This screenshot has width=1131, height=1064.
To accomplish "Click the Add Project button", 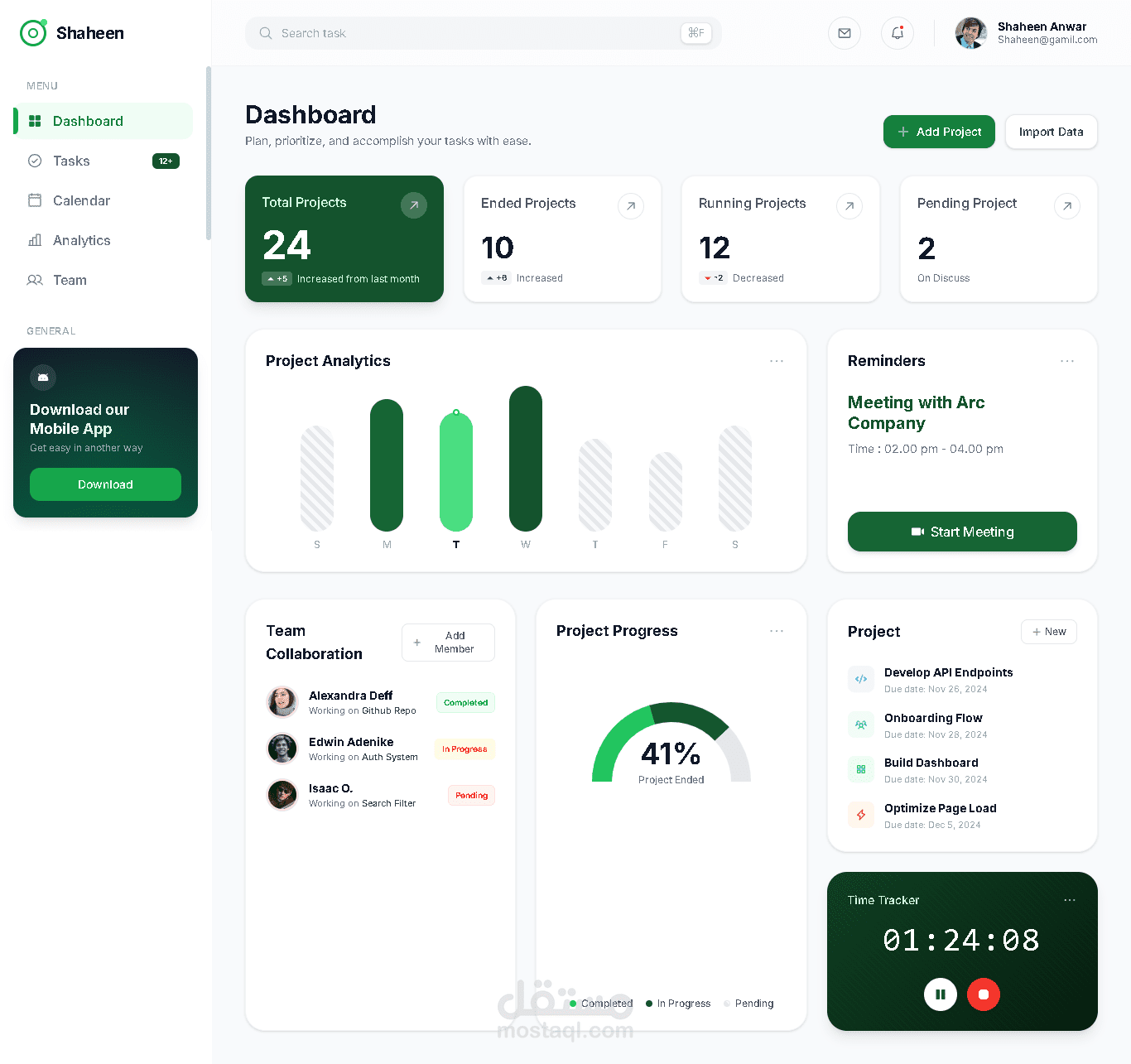I will 939,132.
